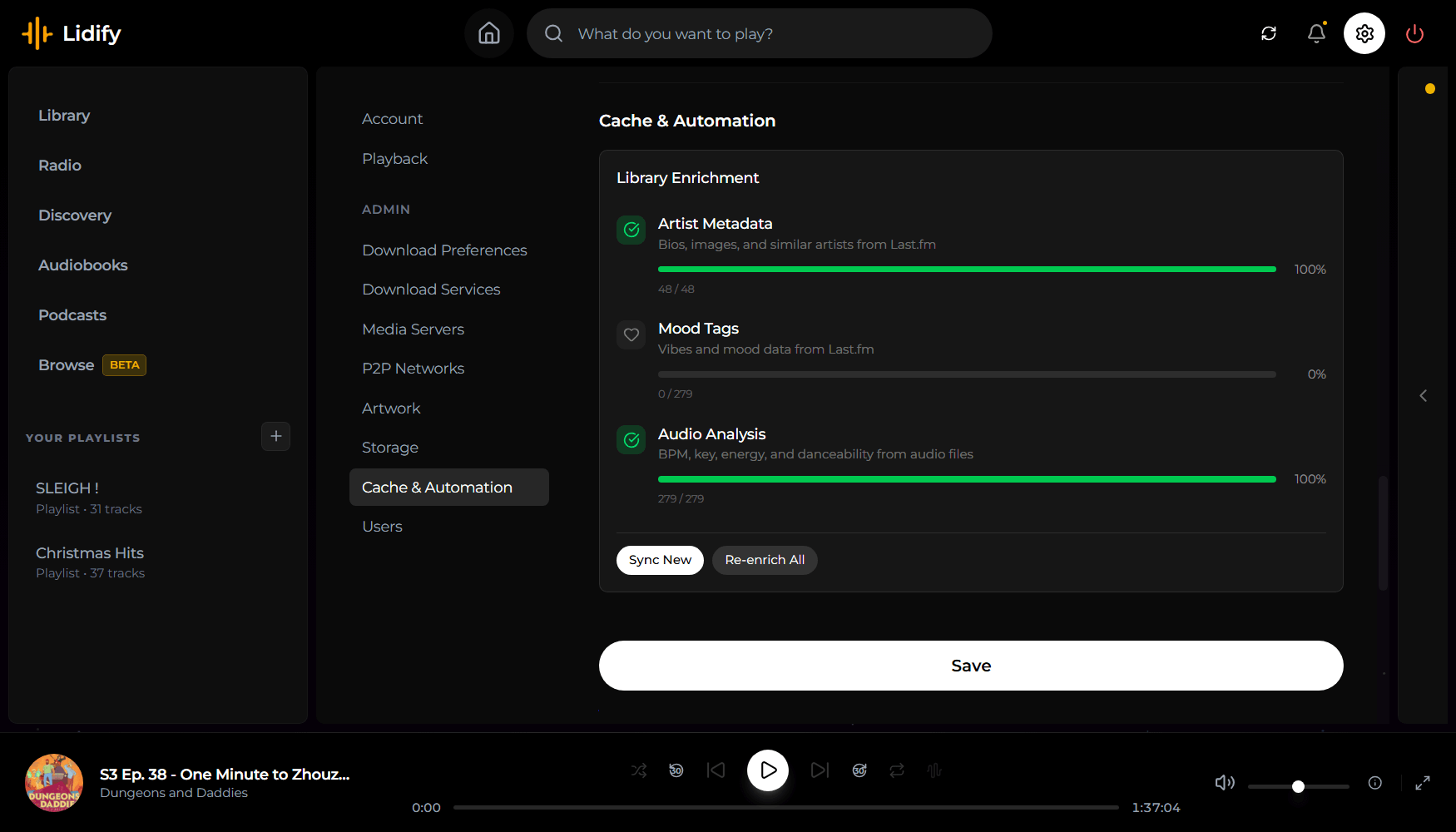The width and height of the screenshot is (1456, 832).
Task: Click the settings page scrollbar
Action: pos(1383,532)
